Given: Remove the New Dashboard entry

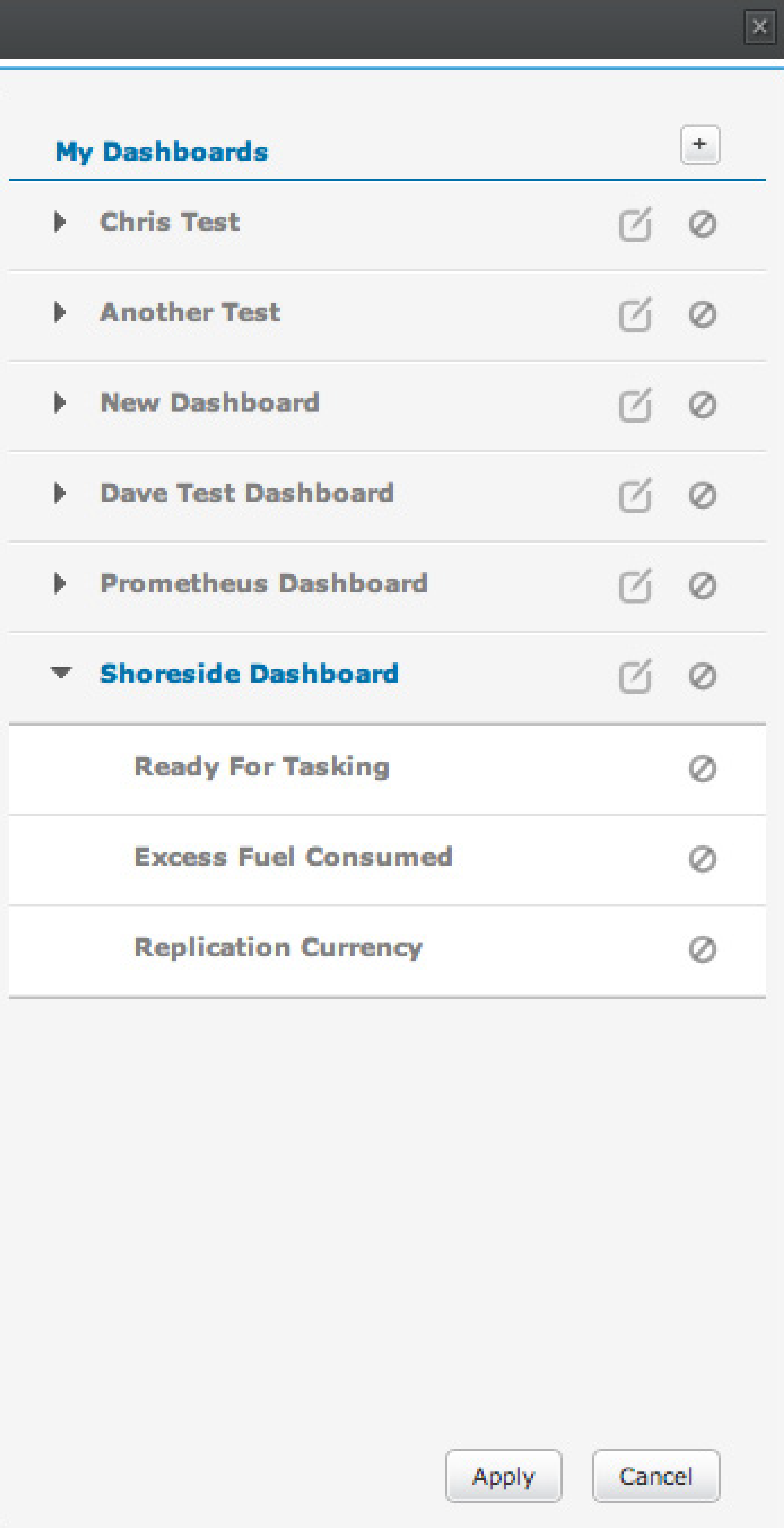Looking at the screenshot, I should coord(702,405).
